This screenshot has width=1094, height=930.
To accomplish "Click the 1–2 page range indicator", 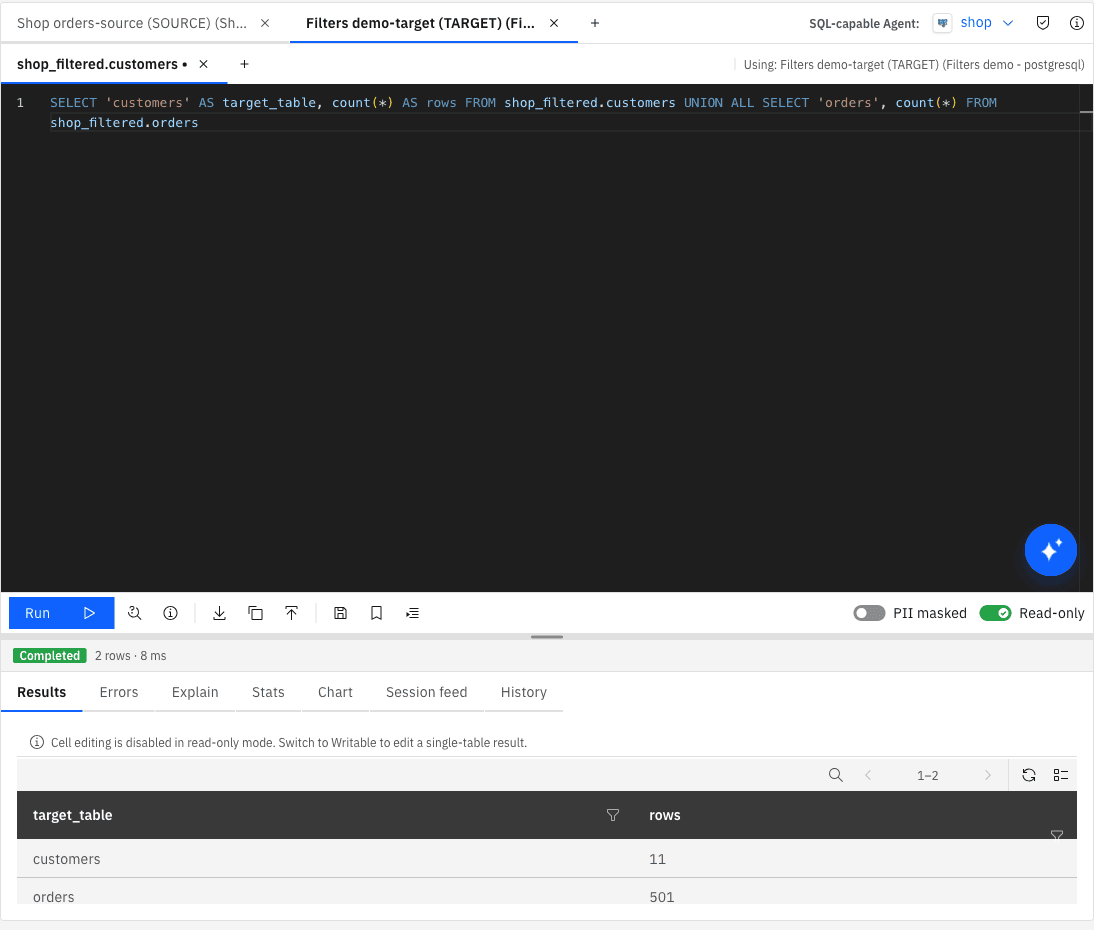I will click(x=927, y=775).
